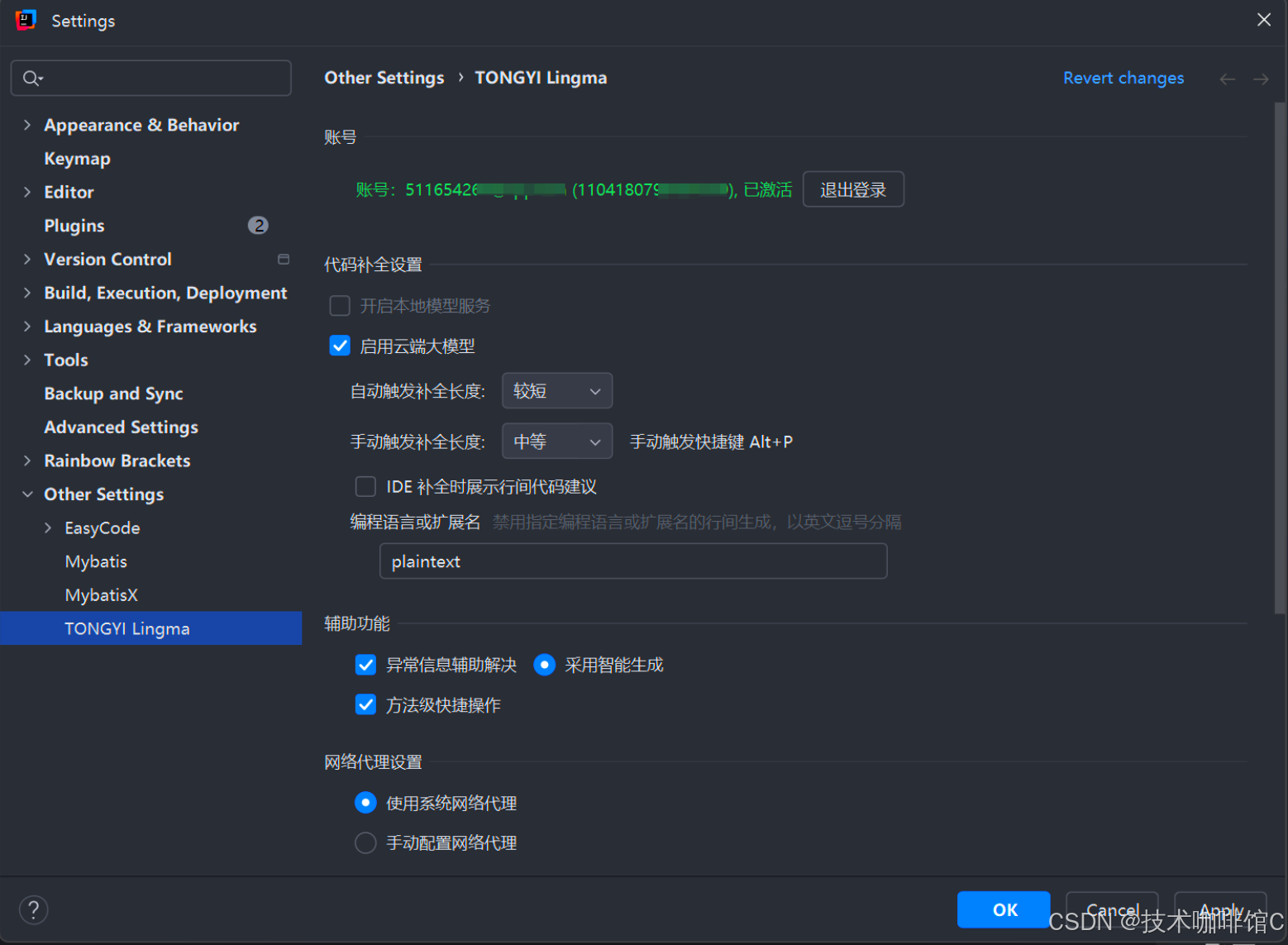
Task: Select 使用系统网络代理 radio button
Action: (365, 803)
